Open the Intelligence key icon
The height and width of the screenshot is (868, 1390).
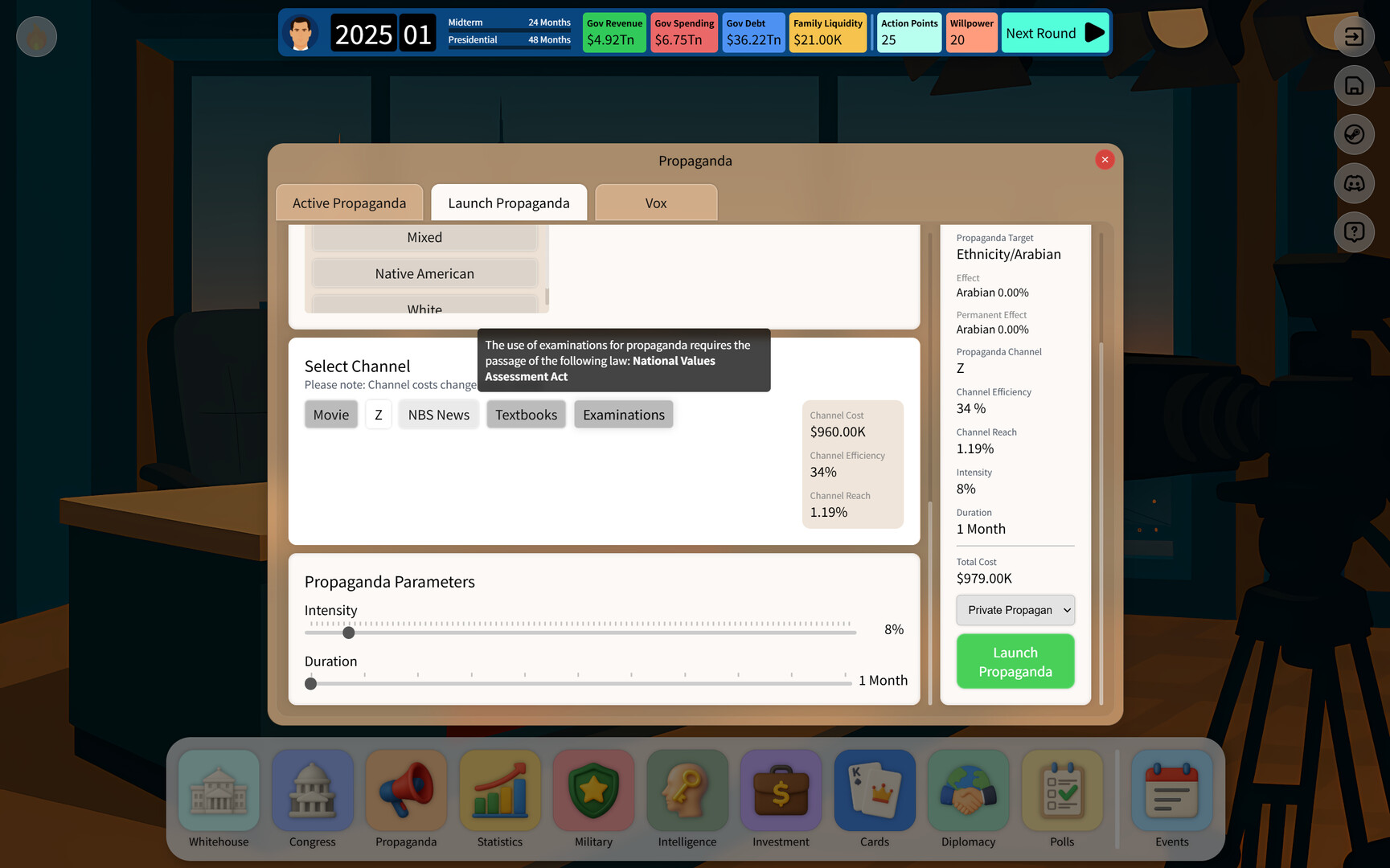(x=687, y=791)
